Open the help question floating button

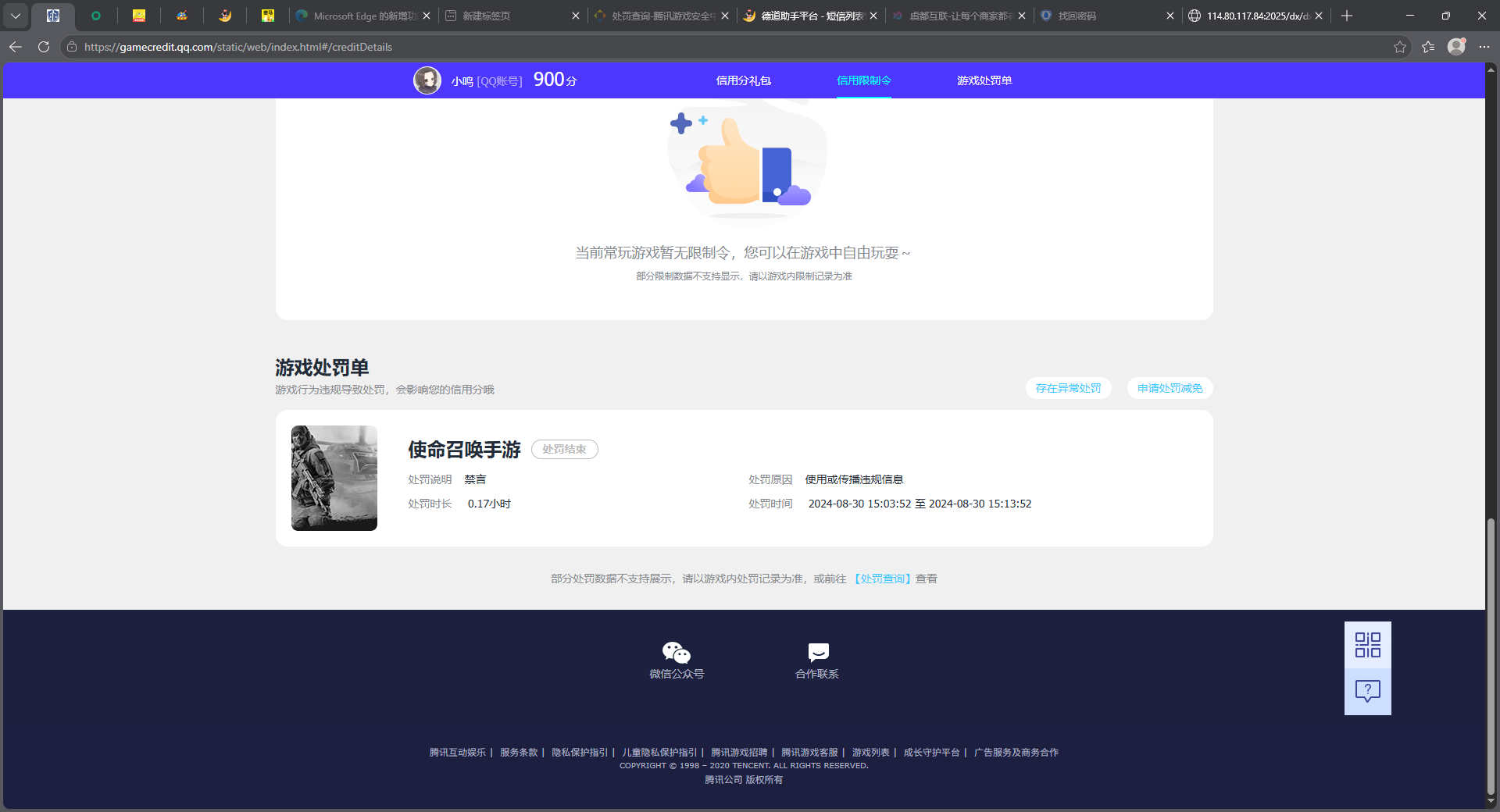(x=1368, y=692)
